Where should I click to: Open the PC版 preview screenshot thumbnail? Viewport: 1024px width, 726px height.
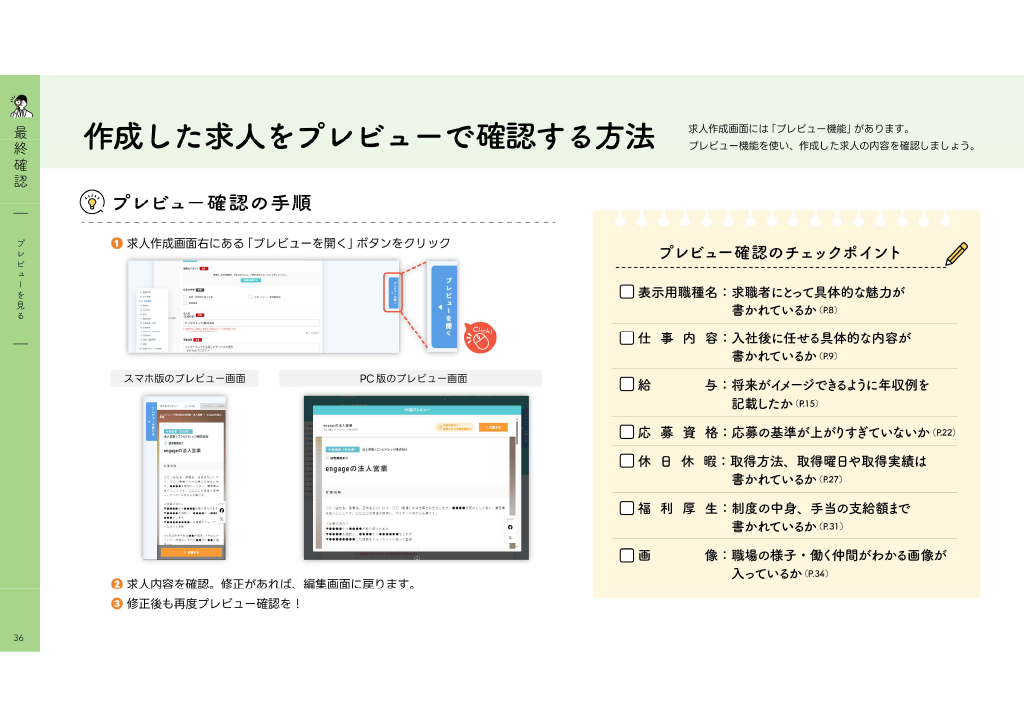tap(417, 478)
